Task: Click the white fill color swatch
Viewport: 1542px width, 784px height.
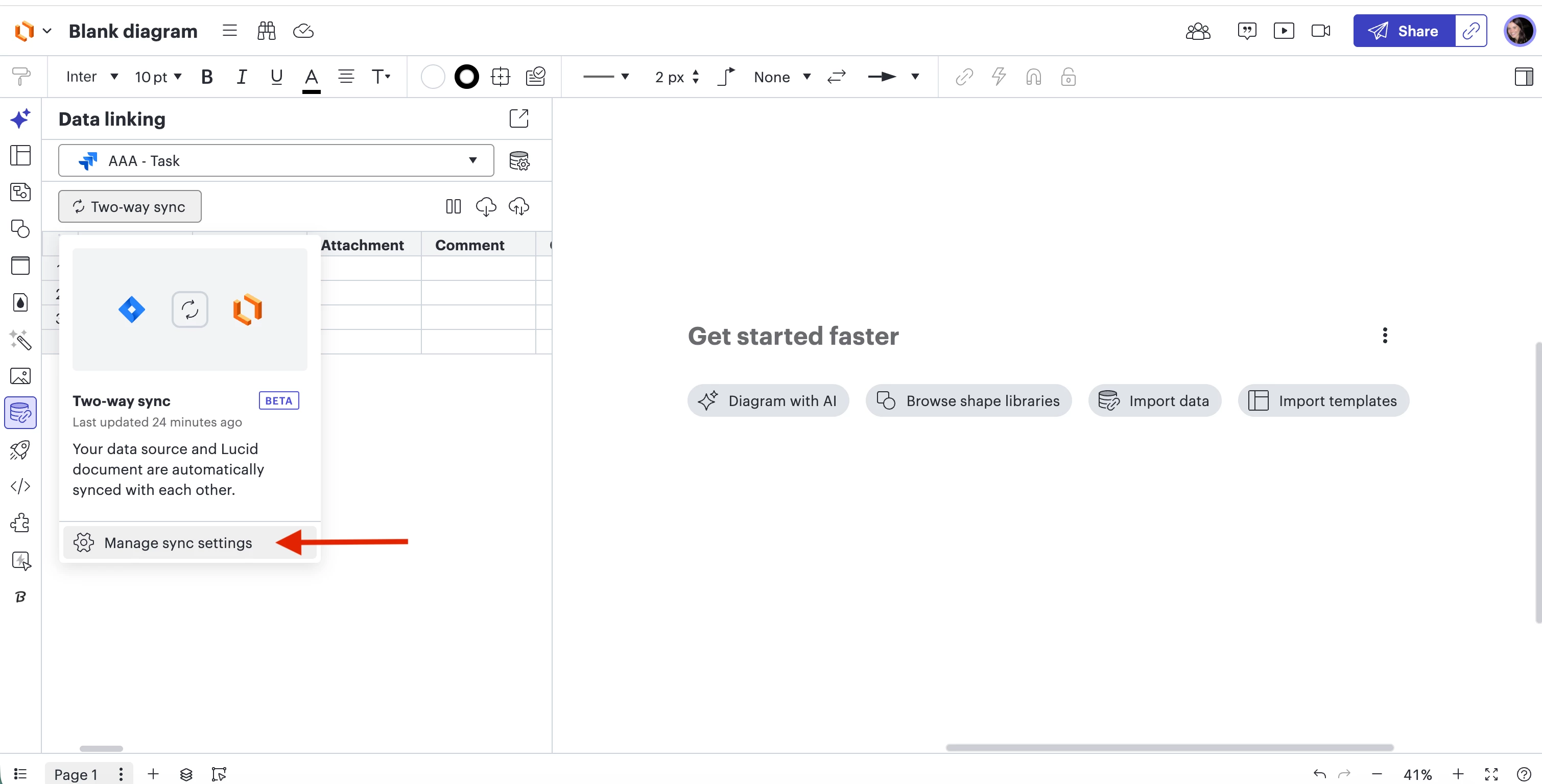Action: 432,77
